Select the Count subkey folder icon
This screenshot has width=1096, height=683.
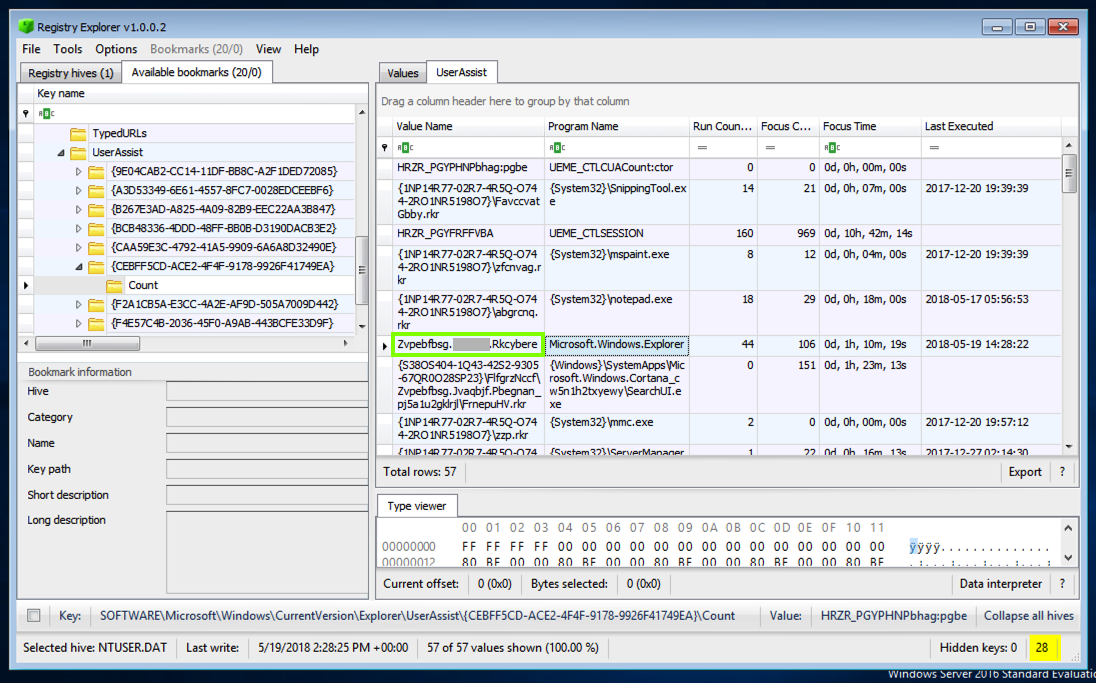tap(114, 286)
